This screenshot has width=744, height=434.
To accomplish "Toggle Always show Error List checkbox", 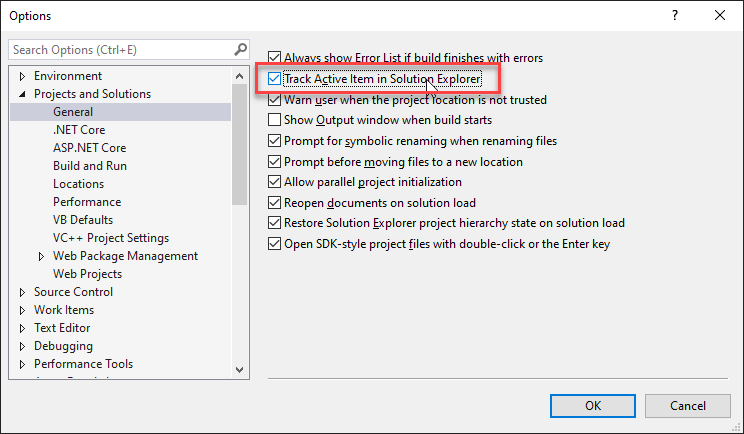I will [276, 58].
